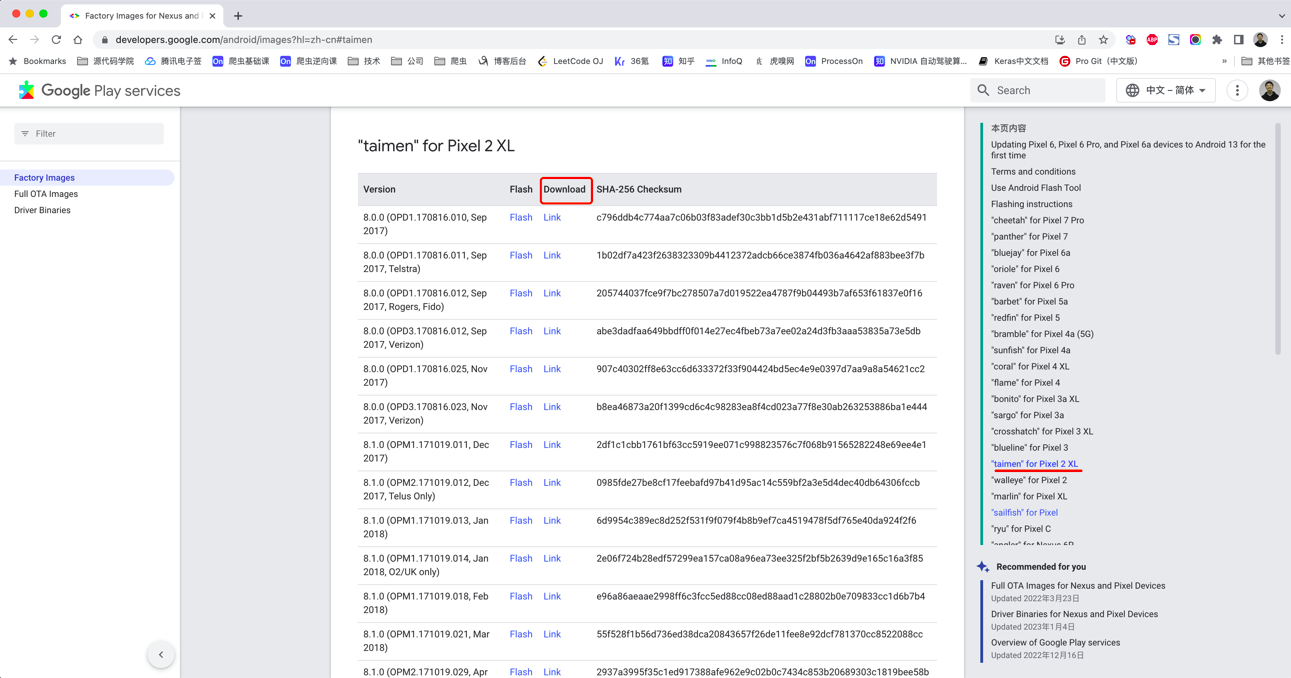The image size is (1291, 678).
Task: Open the language dropdown 中文 – 简体
Action: coord(1165,90)
